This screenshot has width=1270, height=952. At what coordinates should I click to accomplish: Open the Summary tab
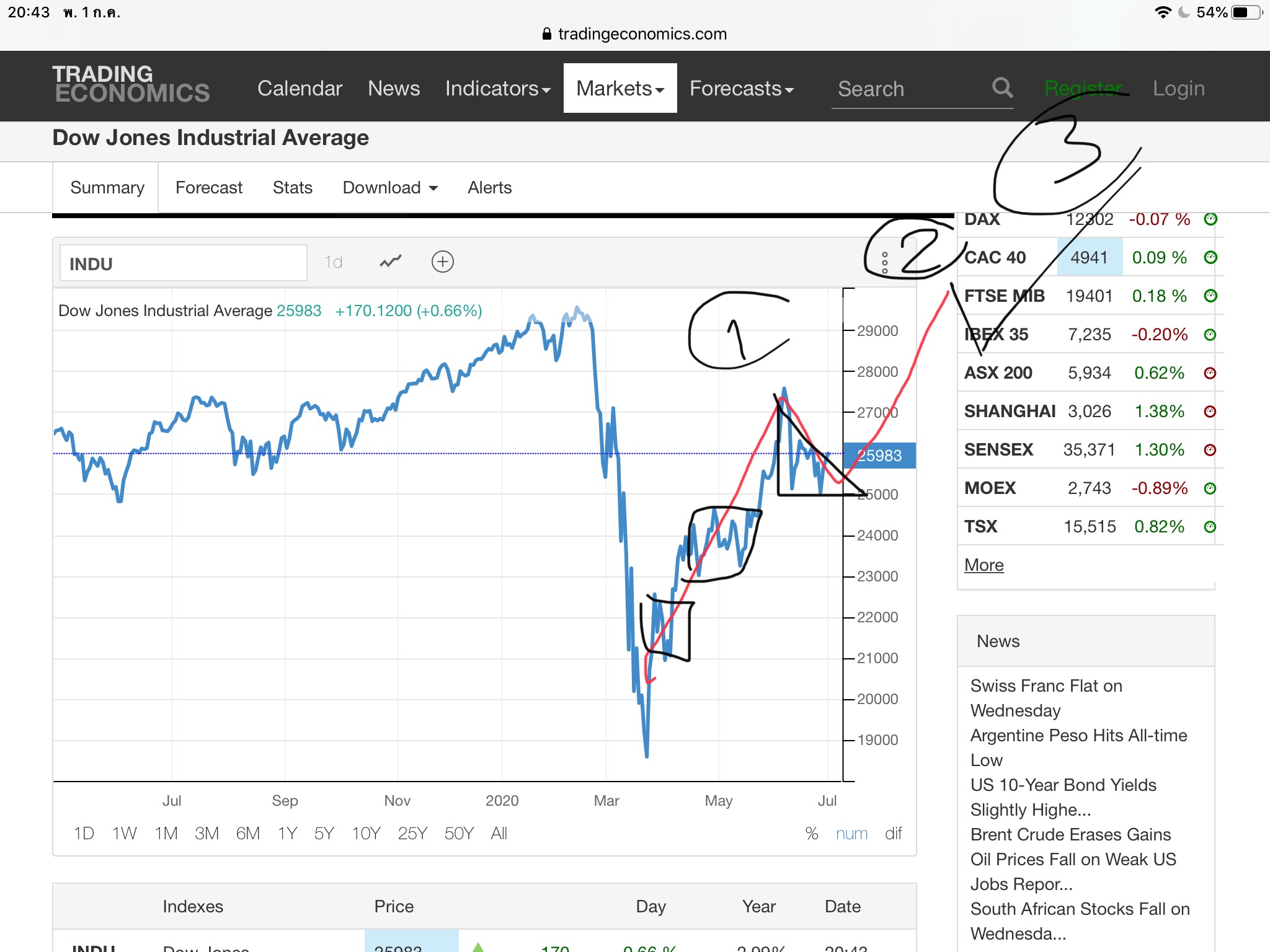[107, 187]
